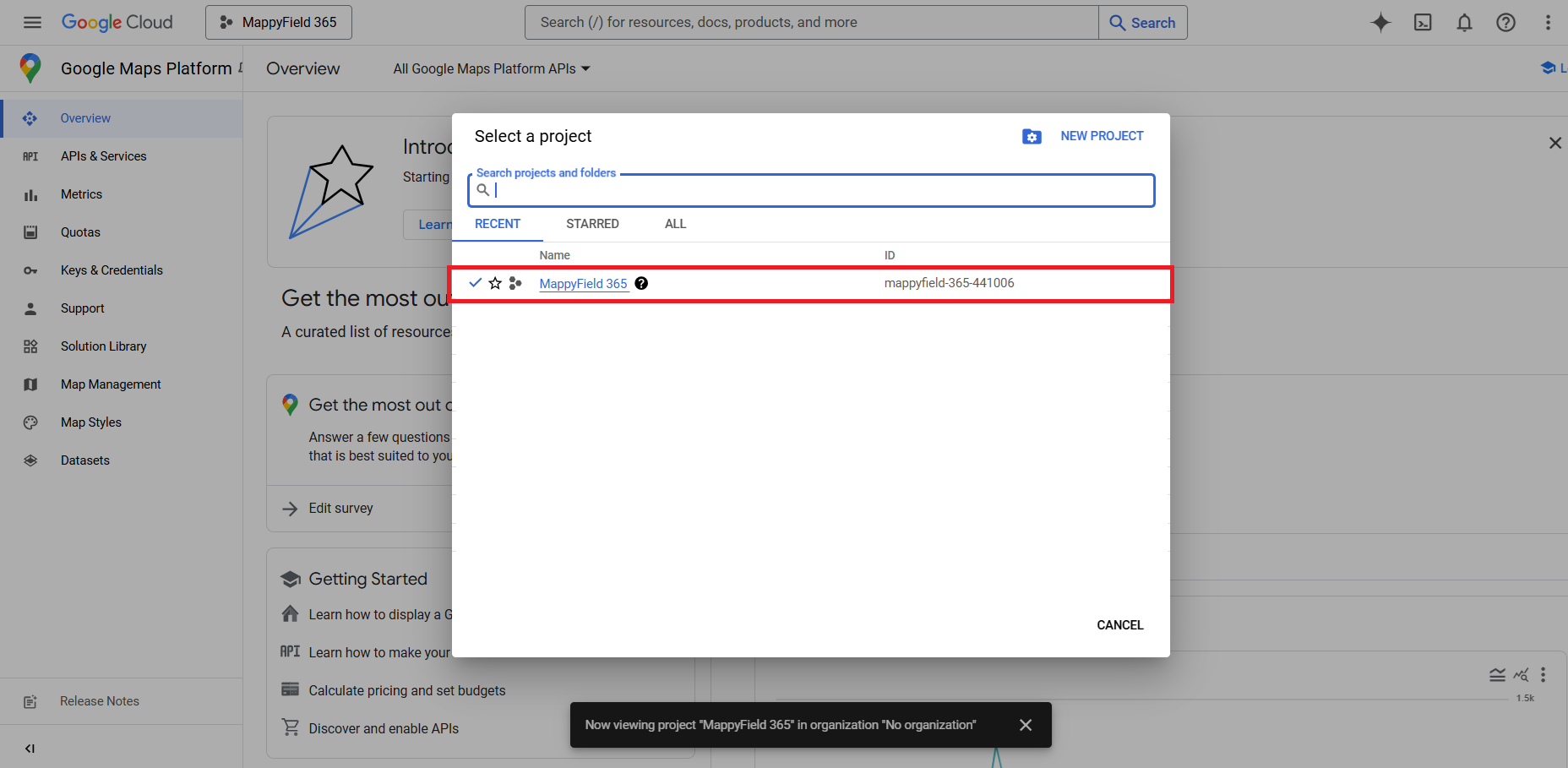Click the CANCEL button
1568x768 pixels.
tap(1119, 625)
